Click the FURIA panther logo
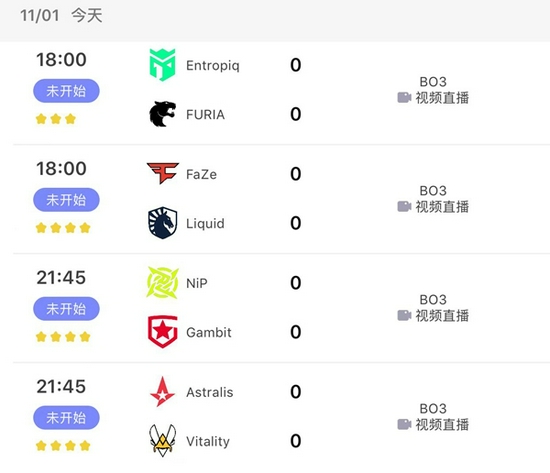550x473 pixels. (162, 114)
